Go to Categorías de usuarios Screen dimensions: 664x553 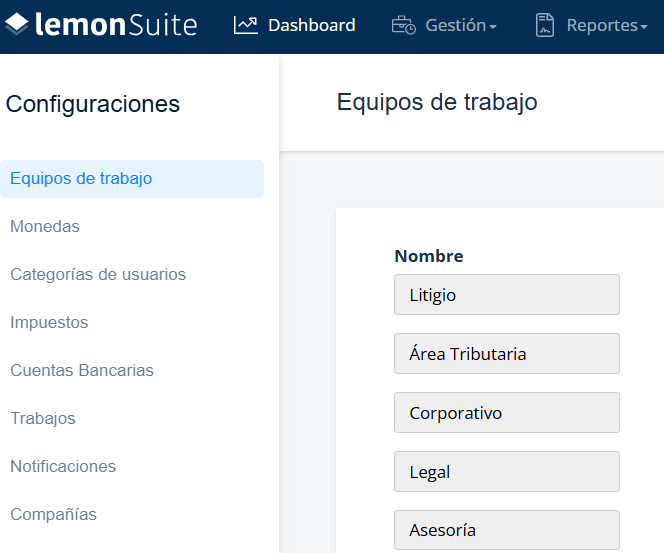[x=98, y=274]
